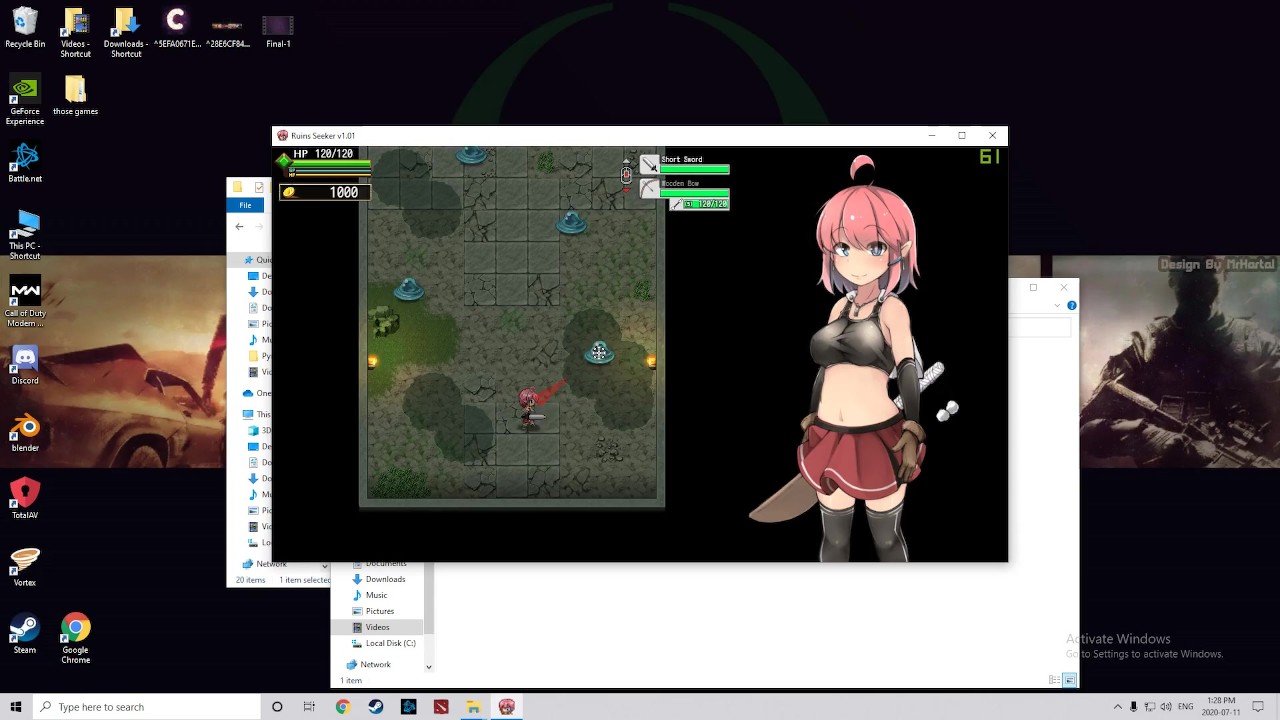Open the Blender desktop shortcut
The width and height of the screenshot is (1280, 720).
tap(25, 432)
